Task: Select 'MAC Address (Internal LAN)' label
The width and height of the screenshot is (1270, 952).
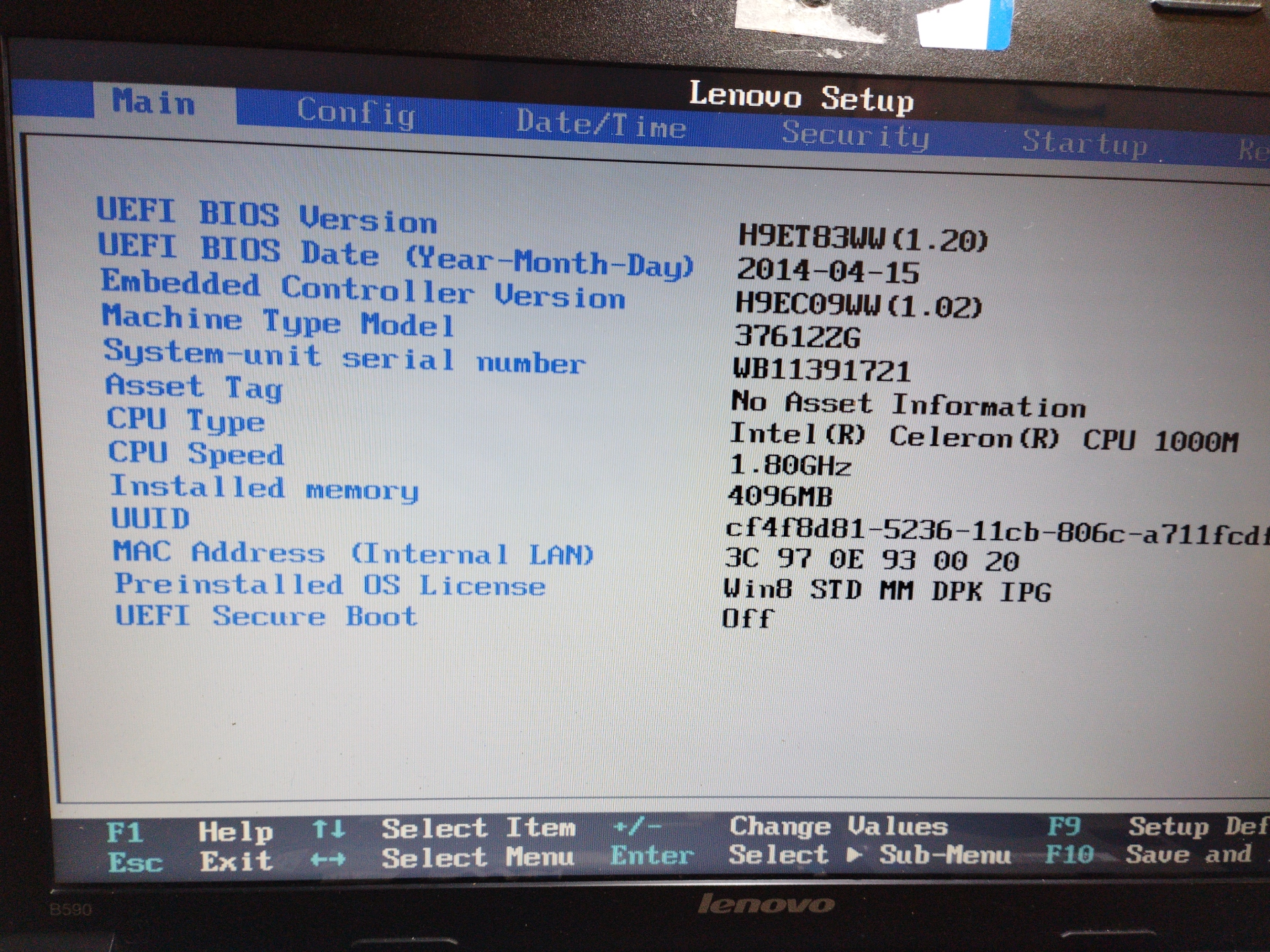Action: pos(353,553)
